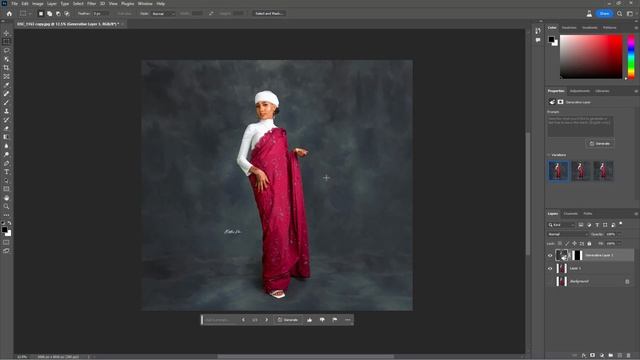Click the Select and Mask button
This screenshot has height=360, width=640.
pos(269,13)
